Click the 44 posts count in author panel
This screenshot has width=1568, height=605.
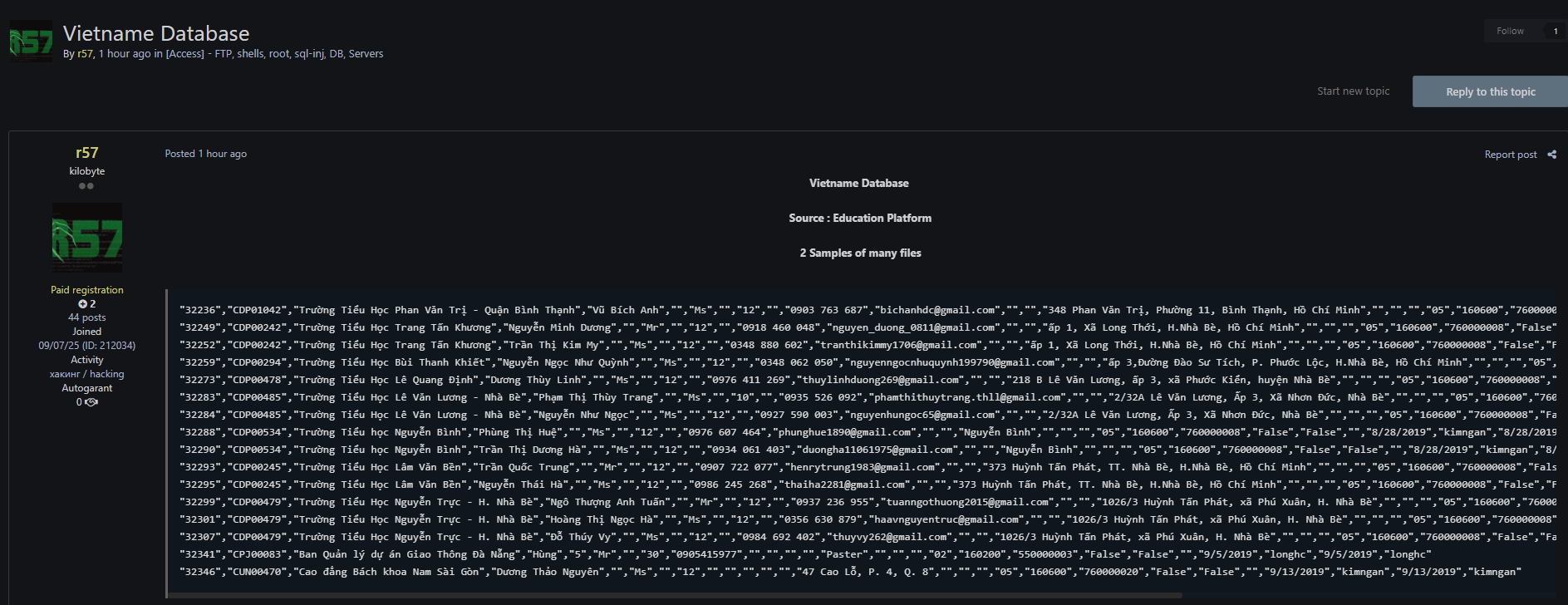point(87,317)
